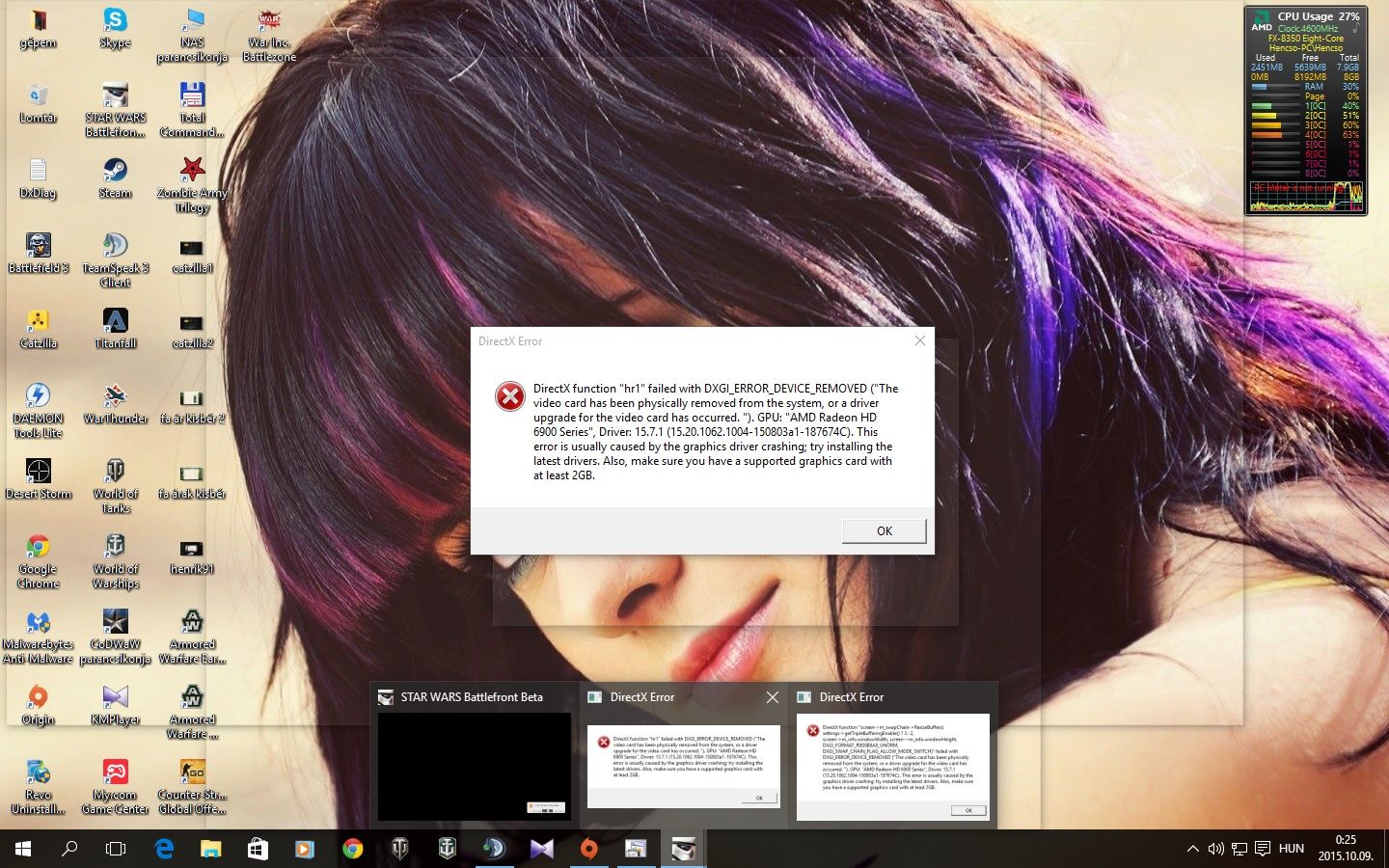This screenshot has height=868, width=1389.
Task: Open Origin from the taskbar
Action: 588,849
